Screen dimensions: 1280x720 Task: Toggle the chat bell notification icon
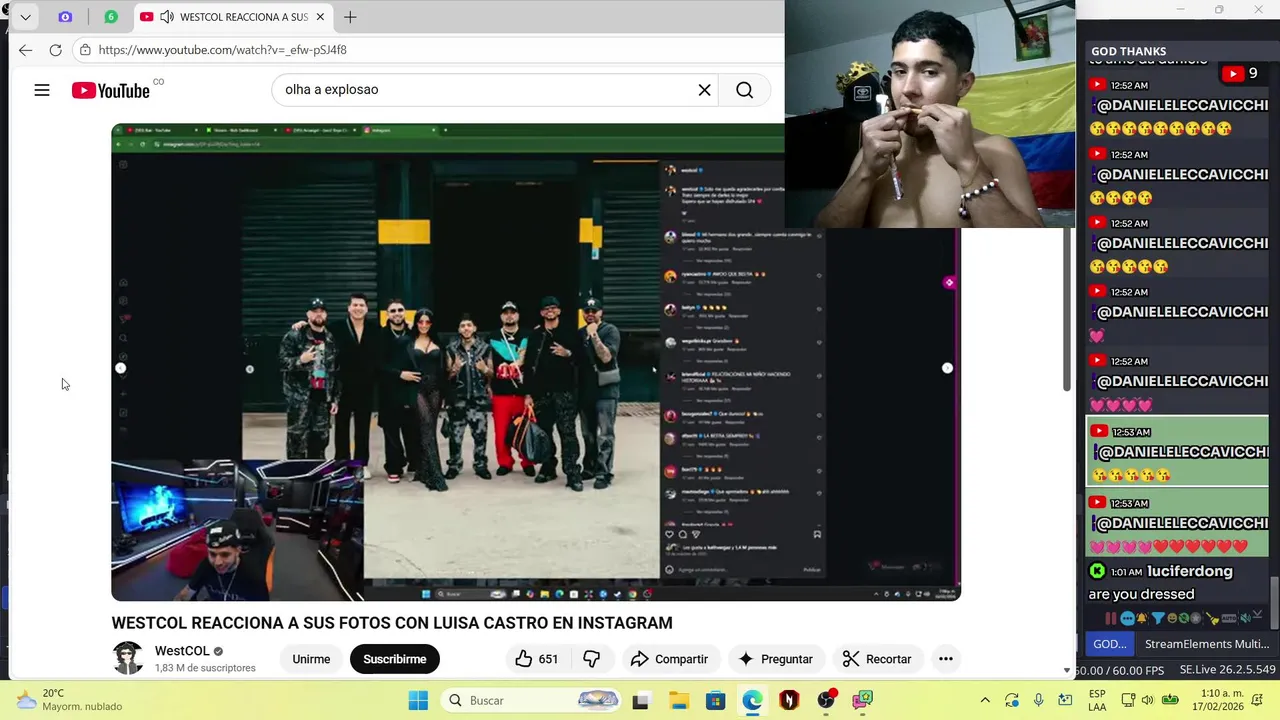[x=1142, y=618]
